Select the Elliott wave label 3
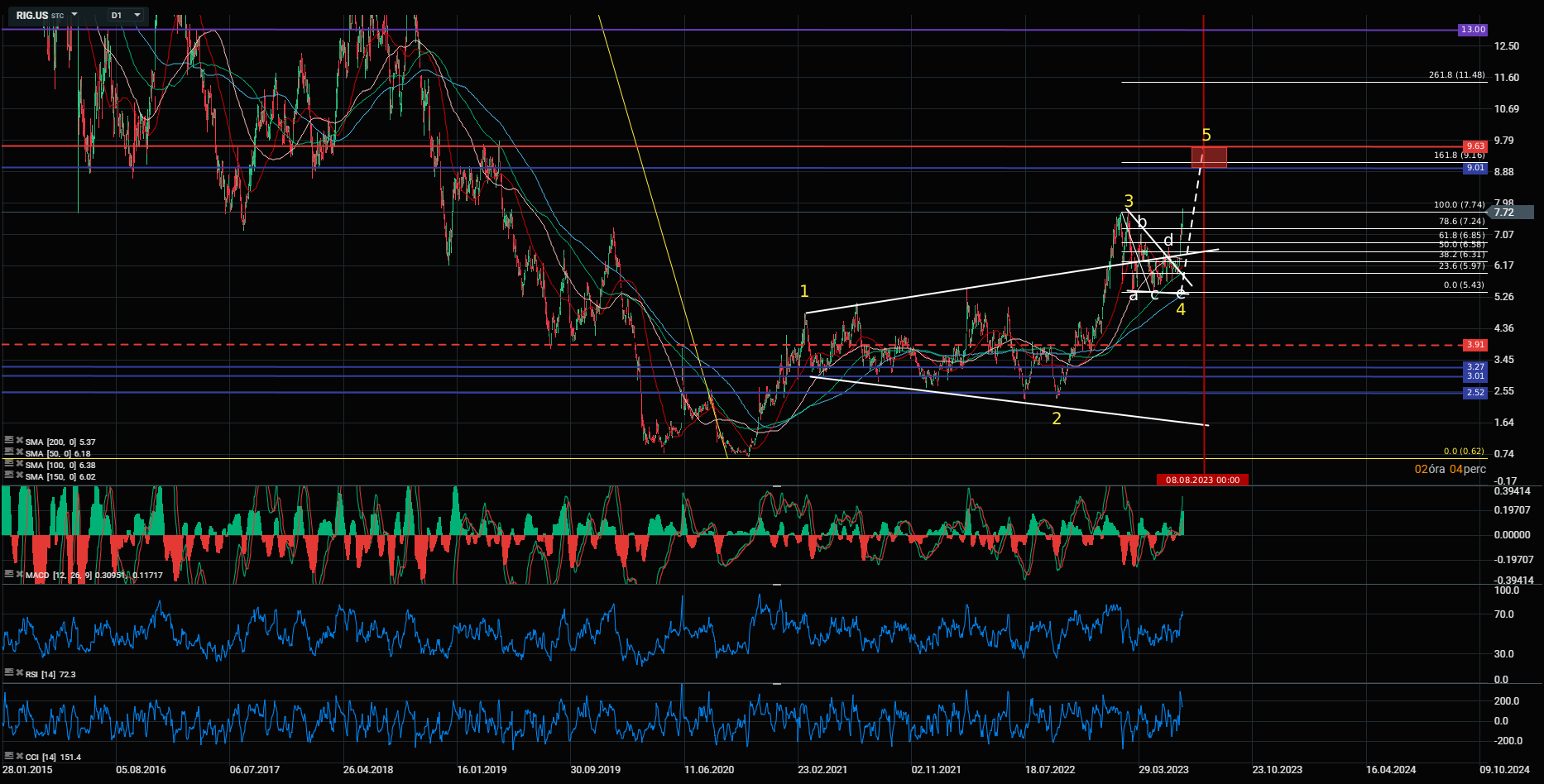 click(1129, 202)
